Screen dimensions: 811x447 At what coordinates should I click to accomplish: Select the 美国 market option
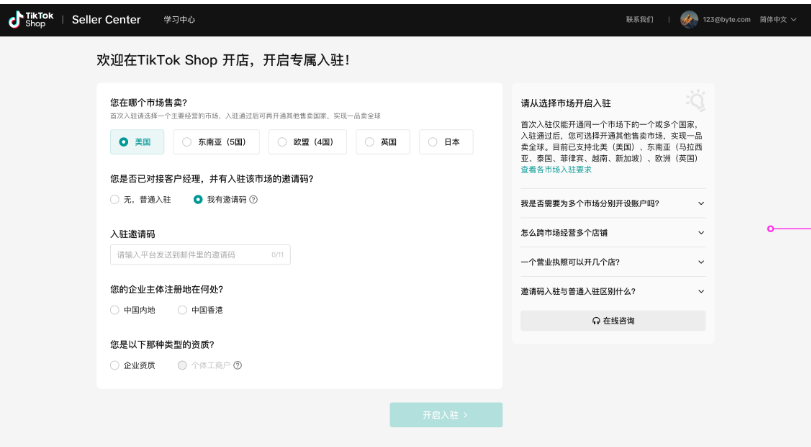pos(137,142)
